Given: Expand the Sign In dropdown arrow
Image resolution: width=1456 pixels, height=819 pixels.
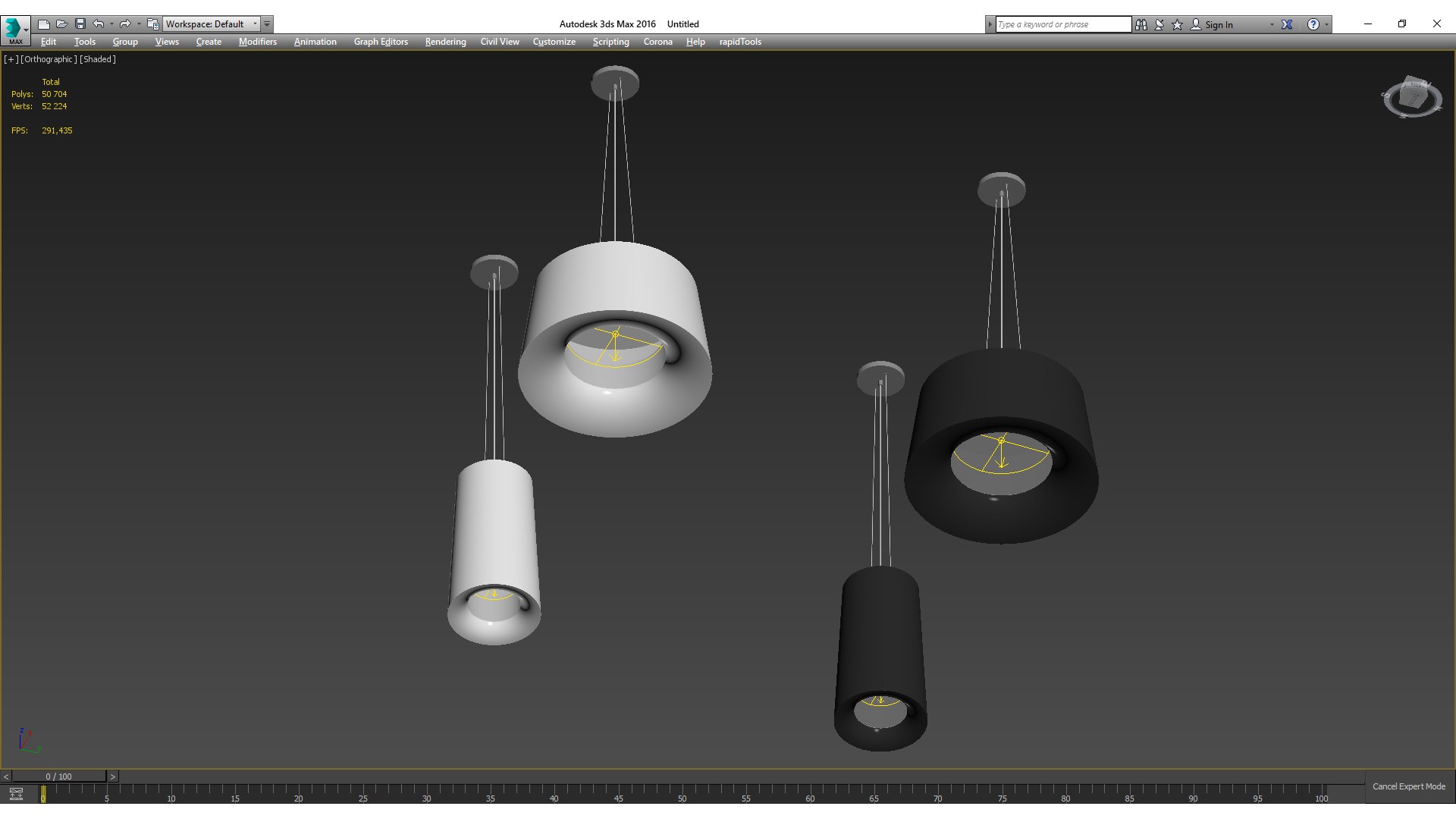Looking at the screenshot, I should (x=1272, y=24).
